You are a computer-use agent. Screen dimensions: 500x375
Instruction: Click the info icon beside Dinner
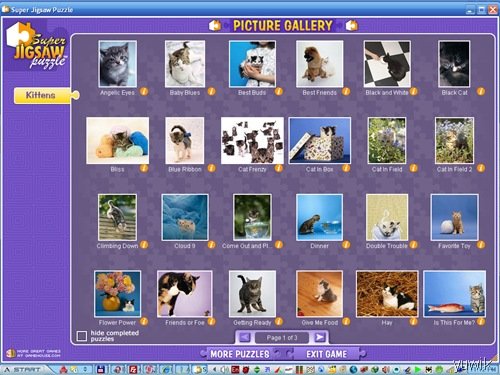[346, 245]
